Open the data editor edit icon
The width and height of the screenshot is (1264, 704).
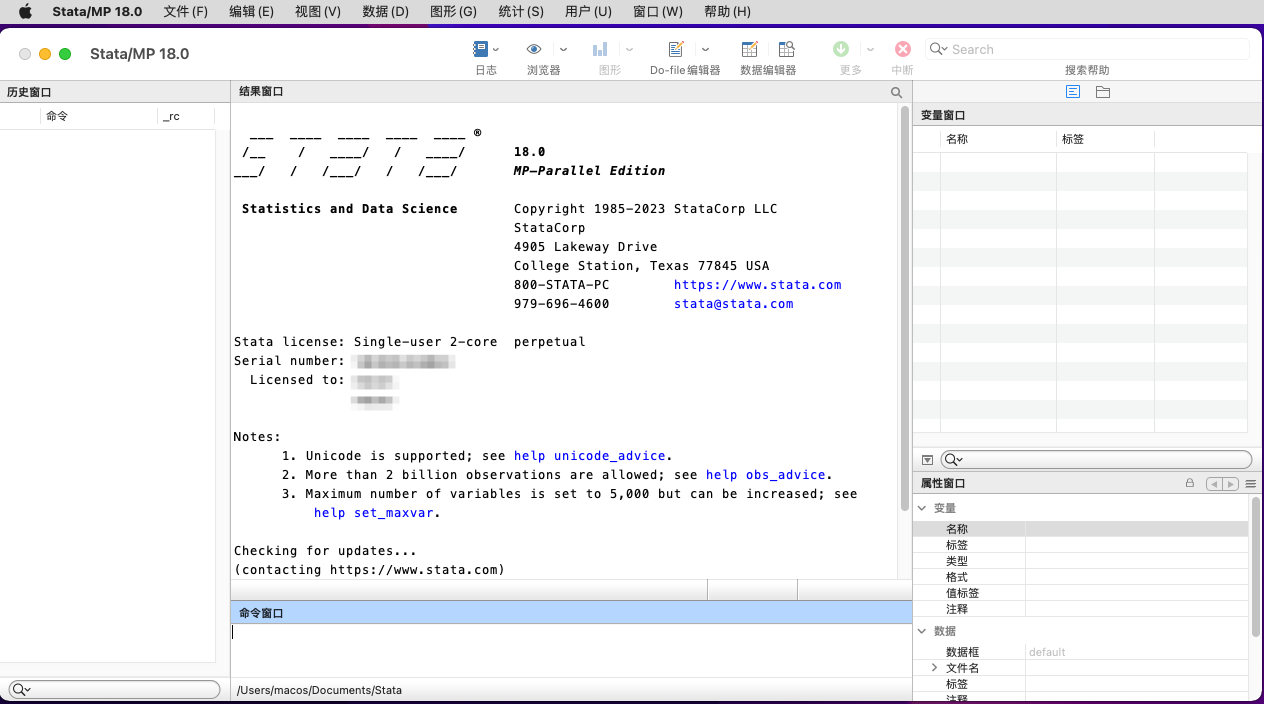click(750, 49)
